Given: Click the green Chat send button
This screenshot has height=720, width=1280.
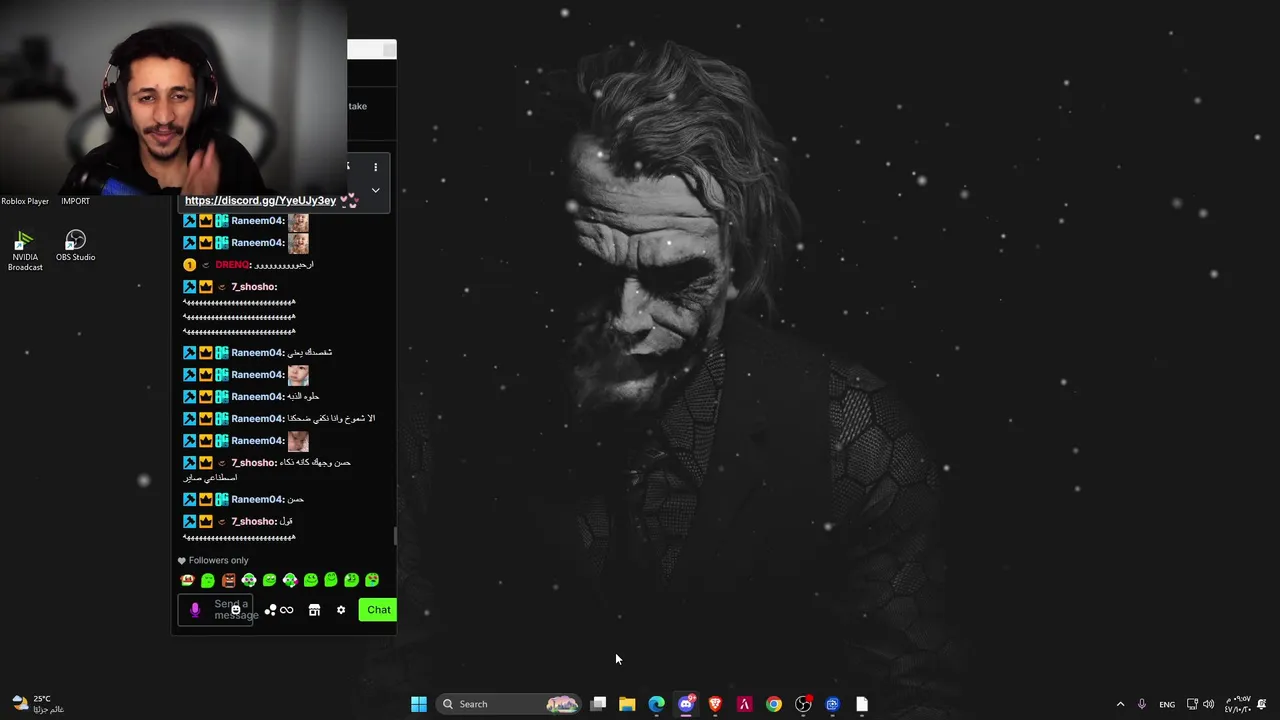Looking at the screenshot, I should (378, 610).
